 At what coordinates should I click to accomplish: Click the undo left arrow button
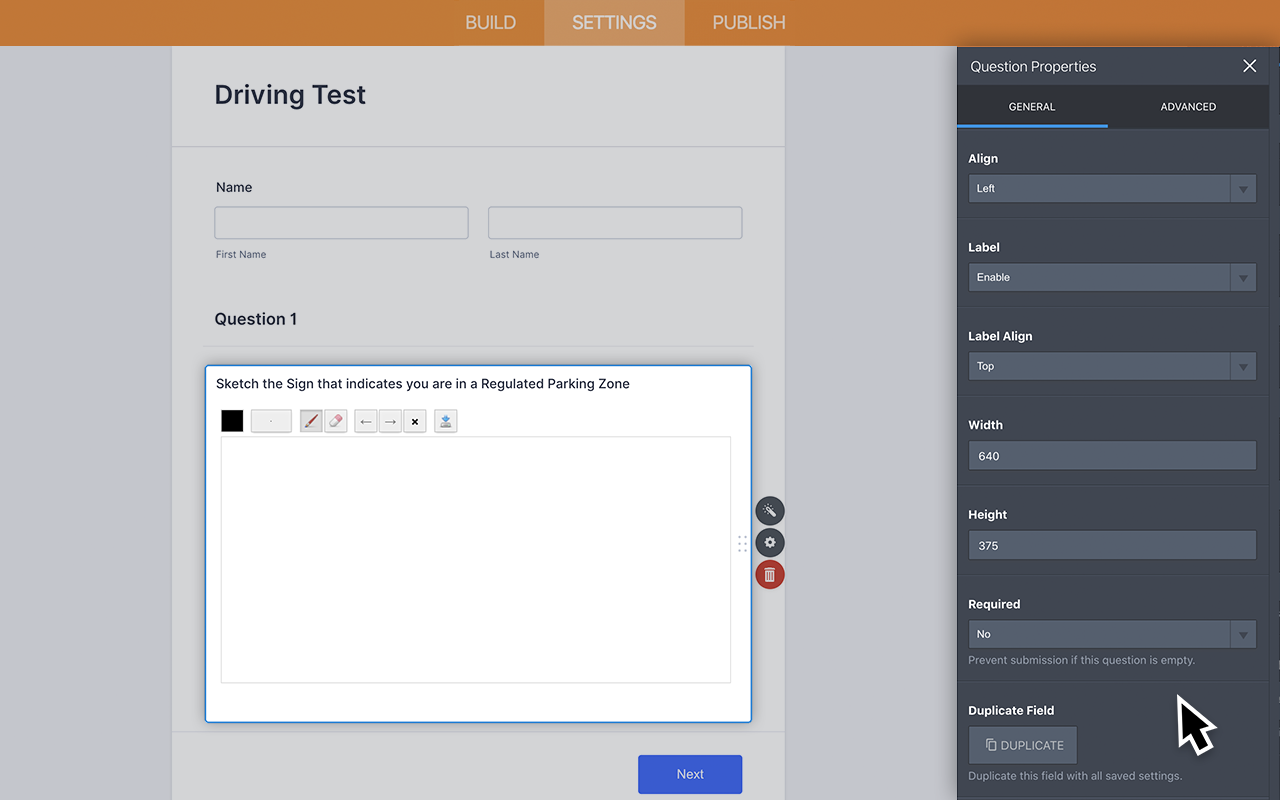tap(366, 421)
